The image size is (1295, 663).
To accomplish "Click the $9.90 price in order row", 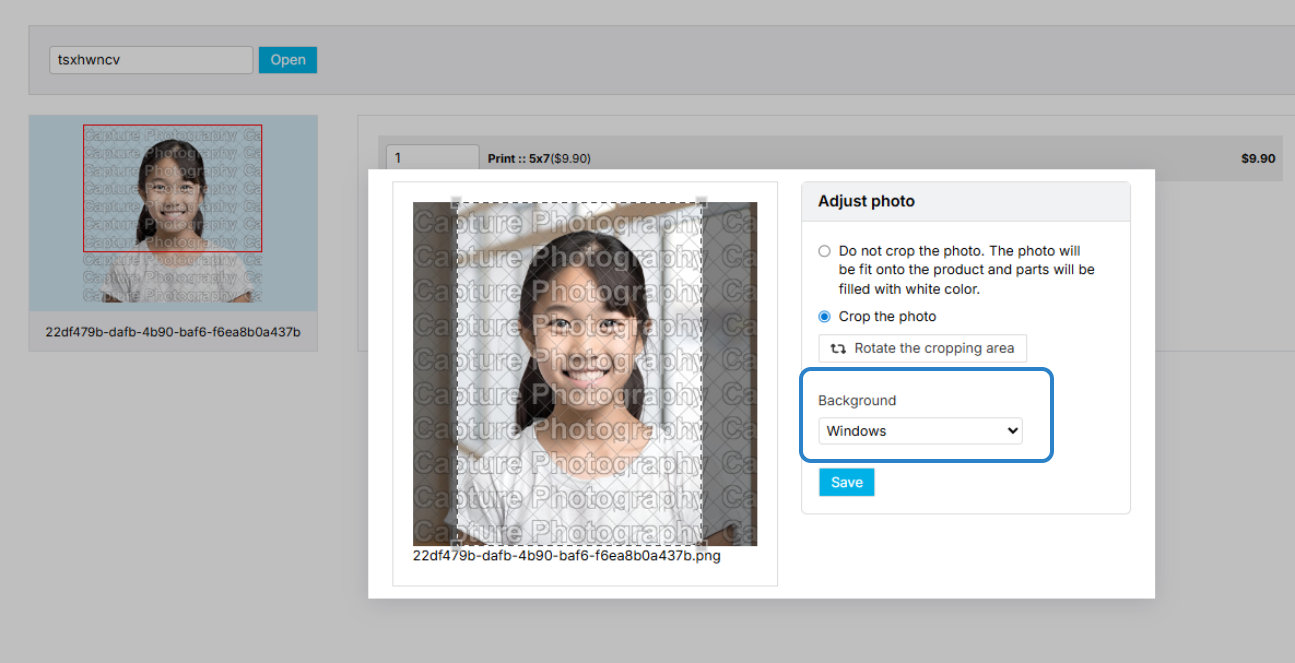I will [x=1258, y=159].
